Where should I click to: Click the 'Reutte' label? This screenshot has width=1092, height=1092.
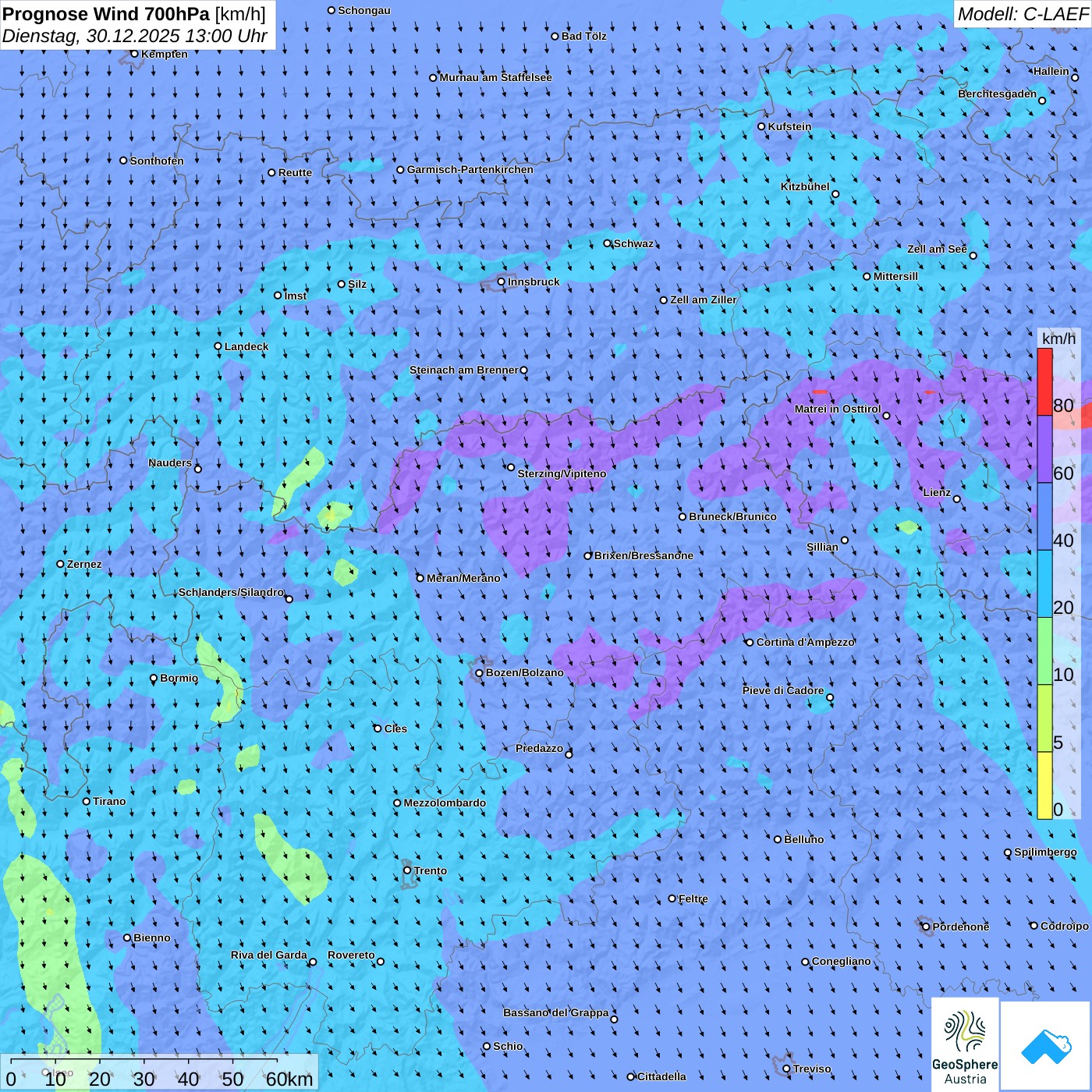pos(295,173)
